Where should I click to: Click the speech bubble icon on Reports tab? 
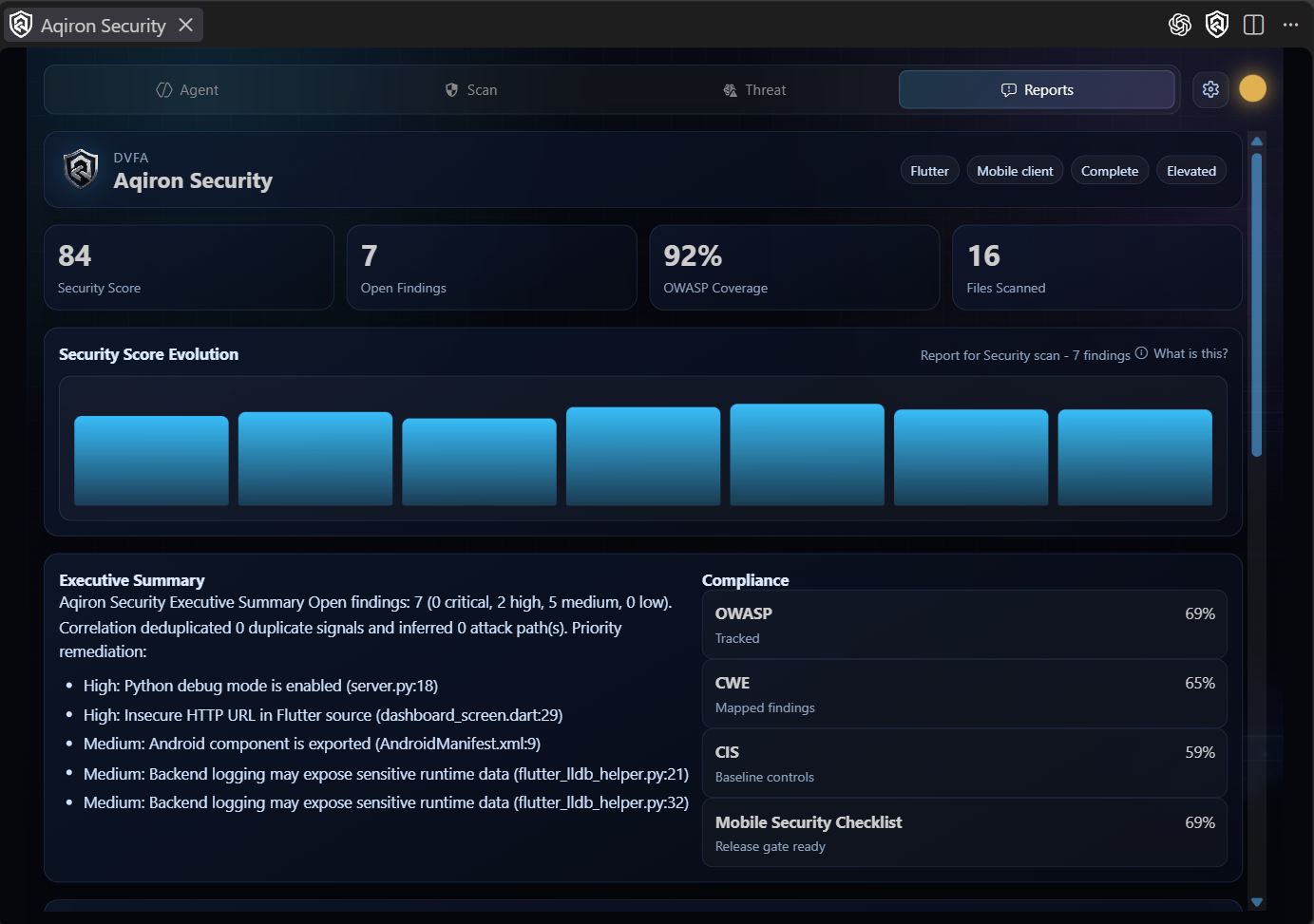[x=1009, y=90]
